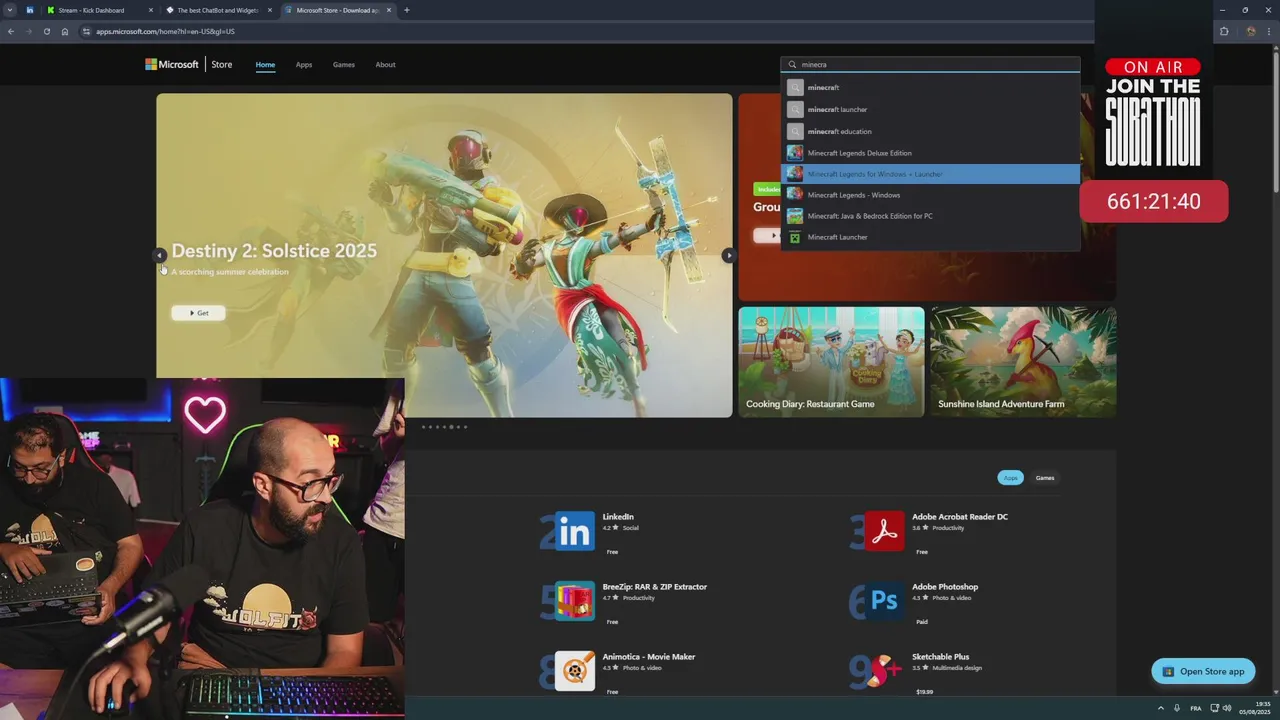Image resolution: width=1280 pixels, height=720 pixels.
Task: Click the site information icon in address bar
Action: pos(87,31)
